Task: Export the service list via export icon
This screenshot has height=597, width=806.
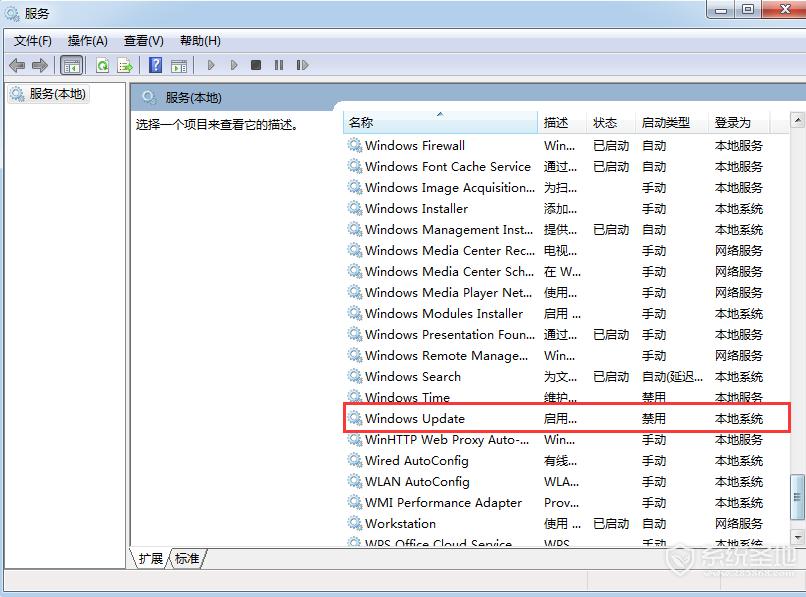Action: pyautogui.click(x=124, y=65)
